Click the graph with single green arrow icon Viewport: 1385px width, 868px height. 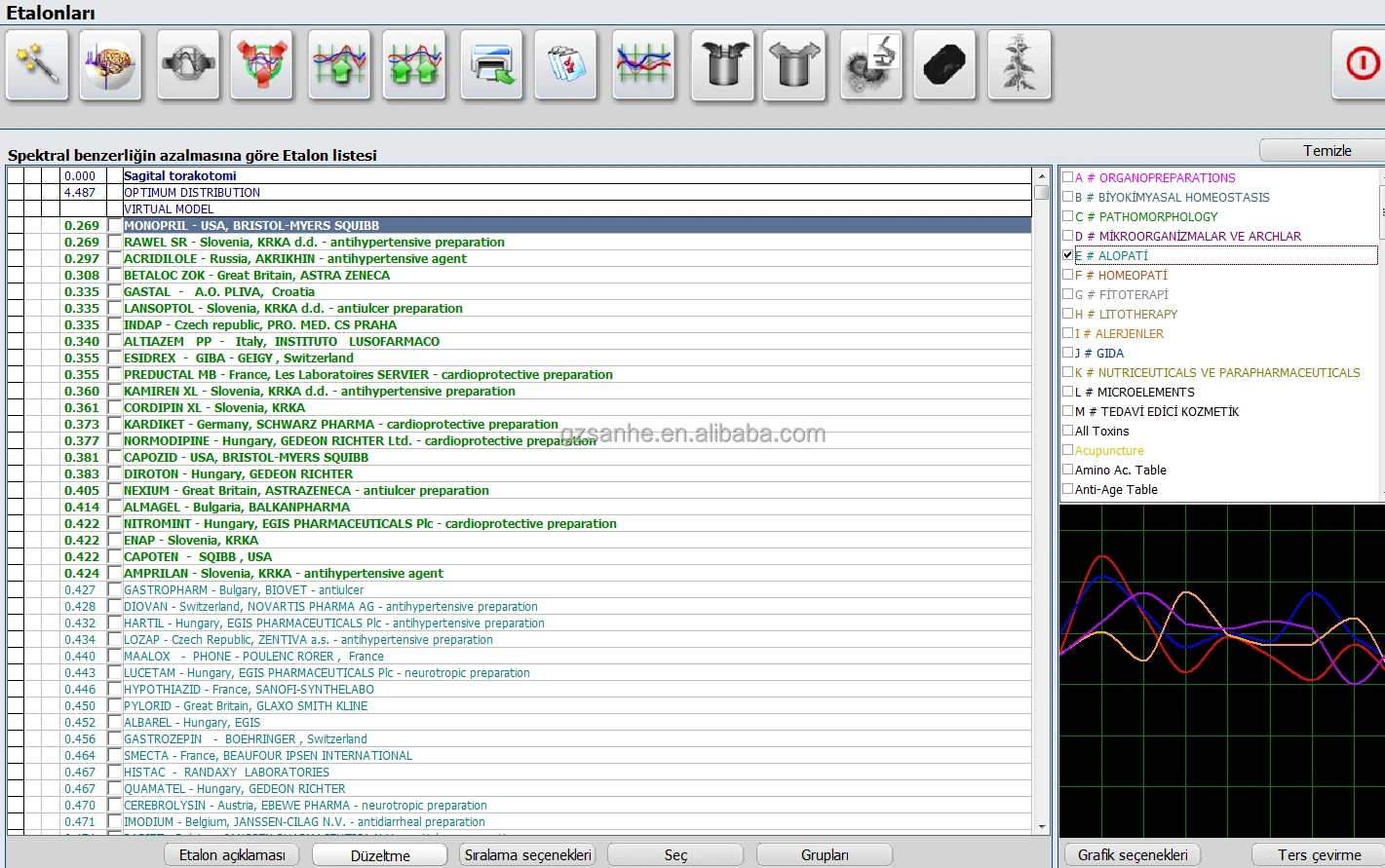click(339, 64)
